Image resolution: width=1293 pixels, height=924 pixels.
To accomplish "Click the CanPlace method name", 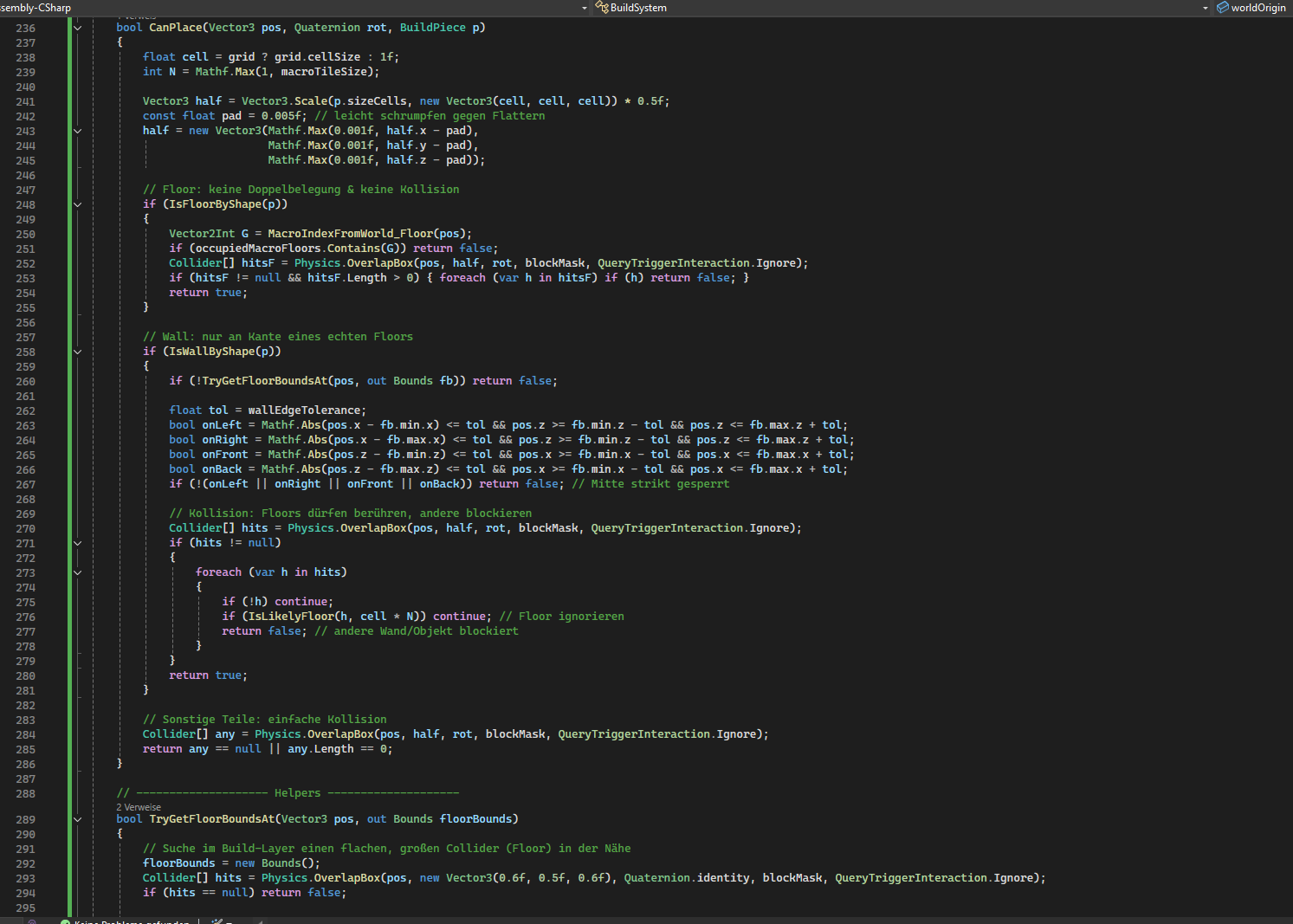I will click(176, 28).
